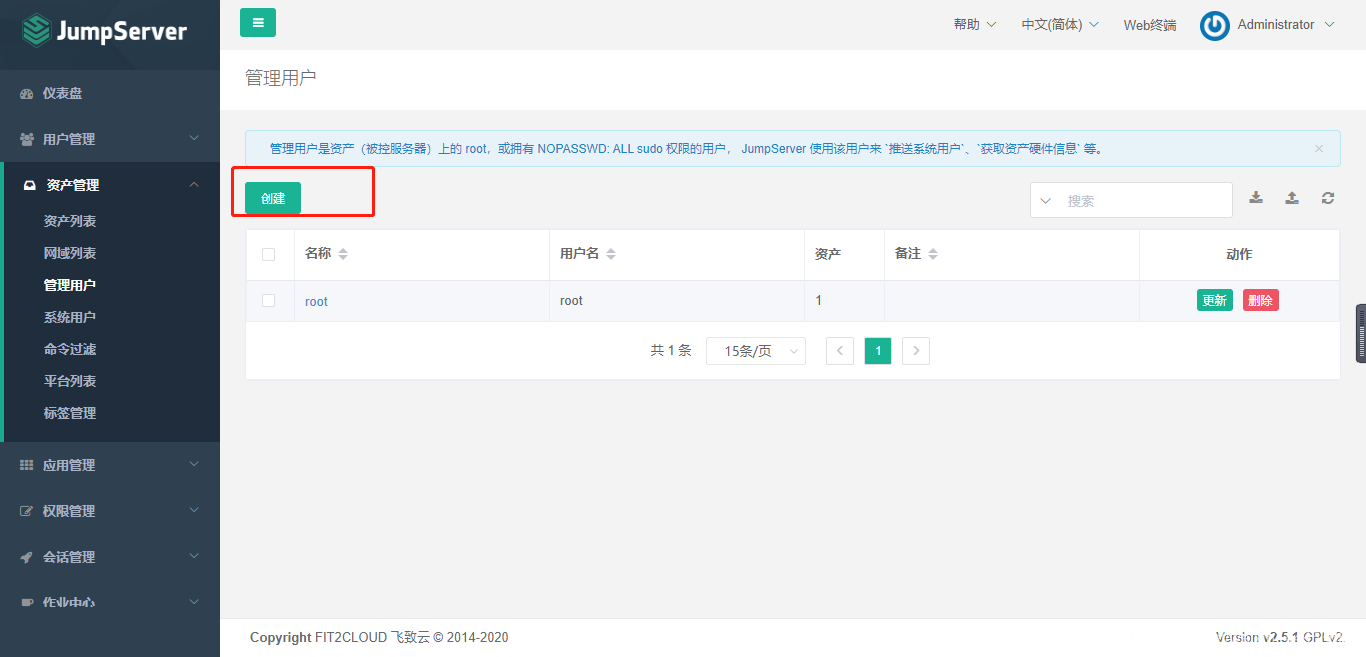This screenshot has height=657, width=1366.
Task: Open the Administrator account dropdown
Action: coord(1286,25)
